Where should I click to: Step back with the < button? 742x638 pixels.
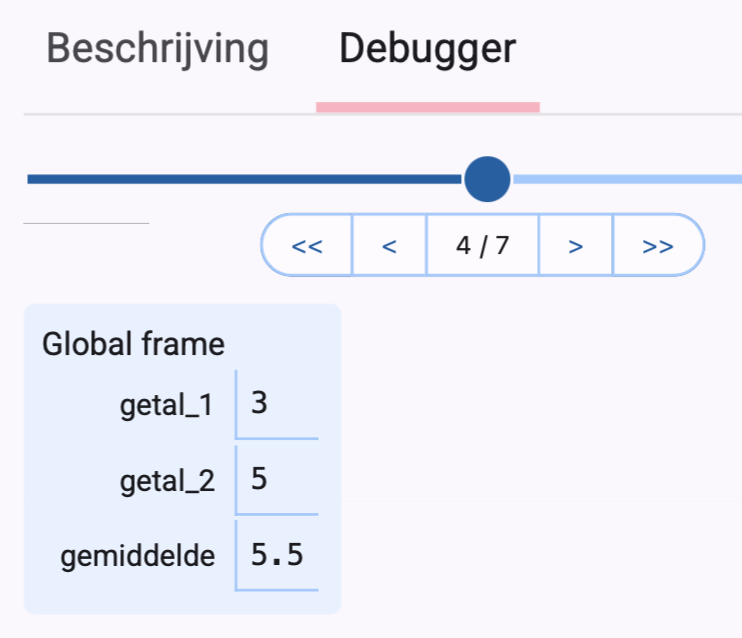pyautogui.click(x=389, y=245)
